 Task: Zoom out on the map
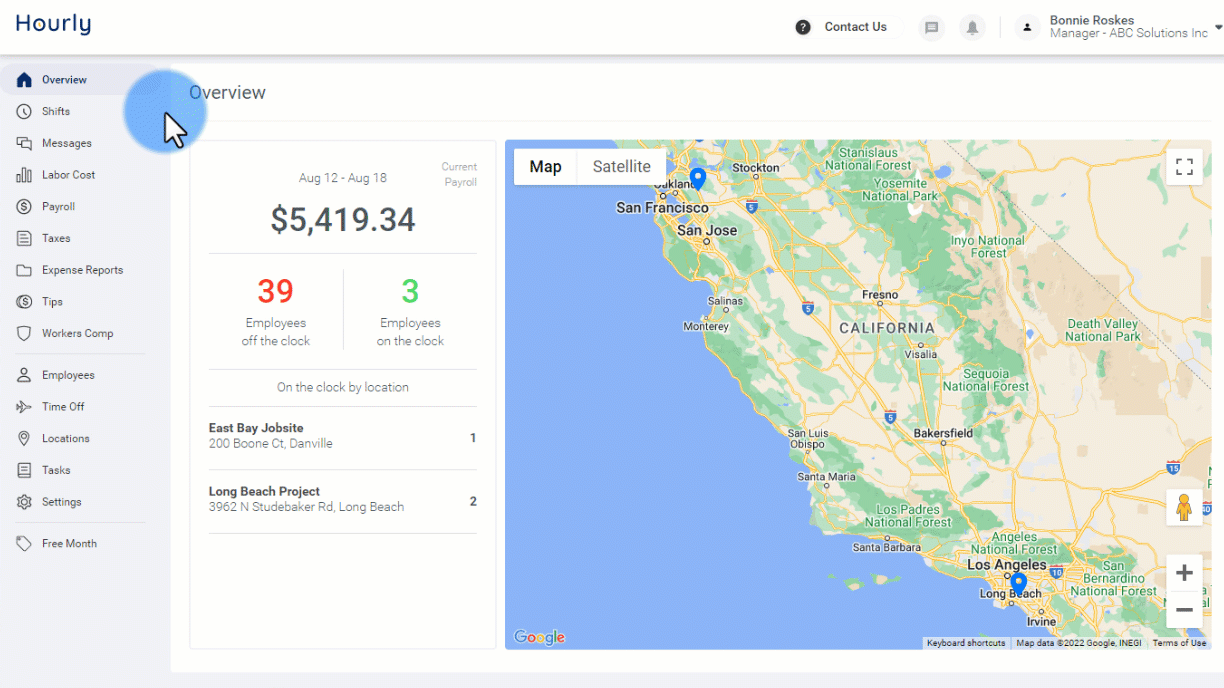1184,609
